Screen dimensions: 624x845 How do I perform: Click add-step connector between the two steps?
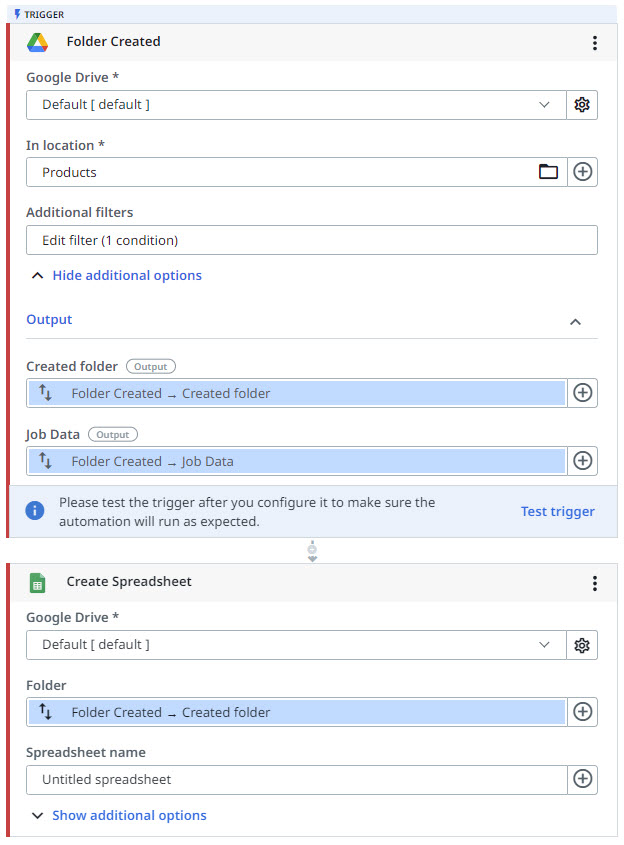[x=312, y=551]
